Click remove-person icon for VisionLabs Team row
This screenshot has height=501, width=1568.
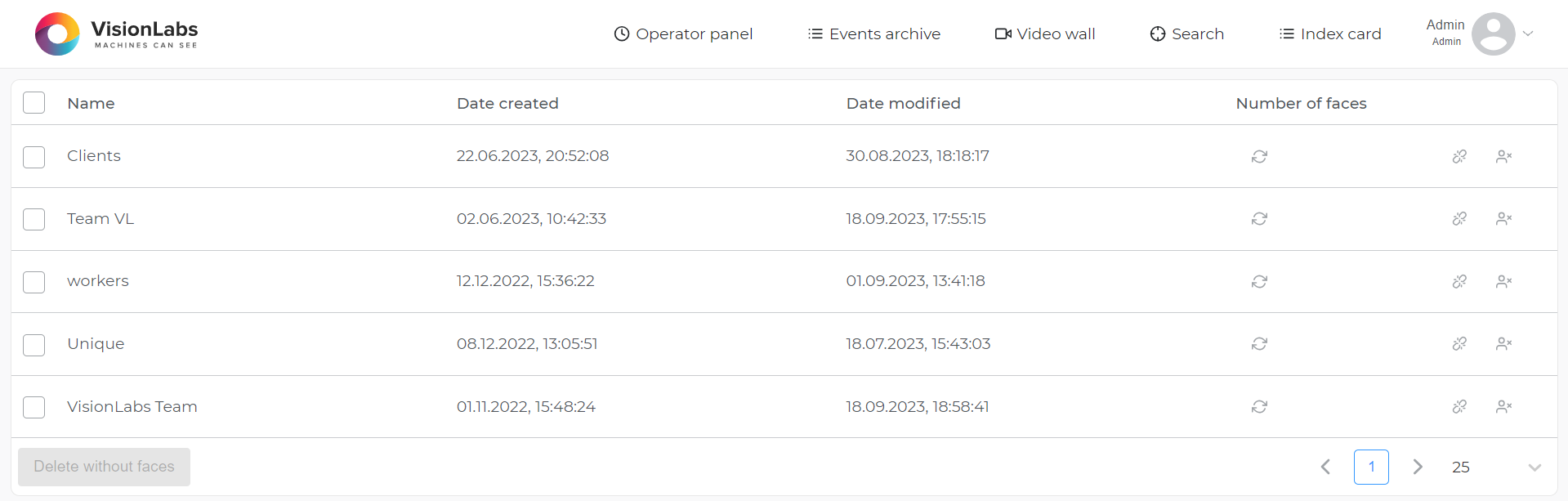[x=1503, y=407]
